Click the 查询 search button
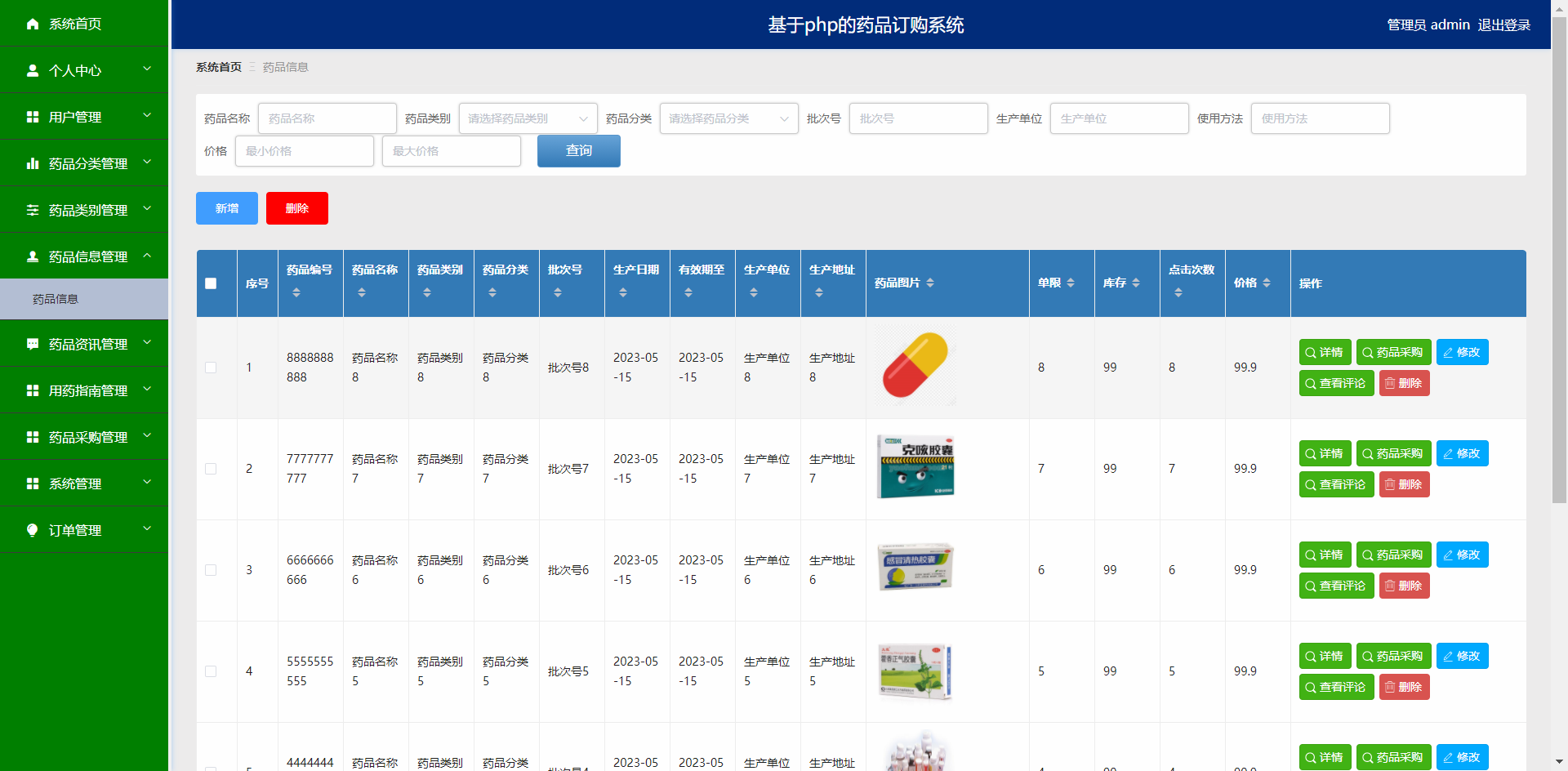Screen dimensions: 1568x771 (578, 151)
